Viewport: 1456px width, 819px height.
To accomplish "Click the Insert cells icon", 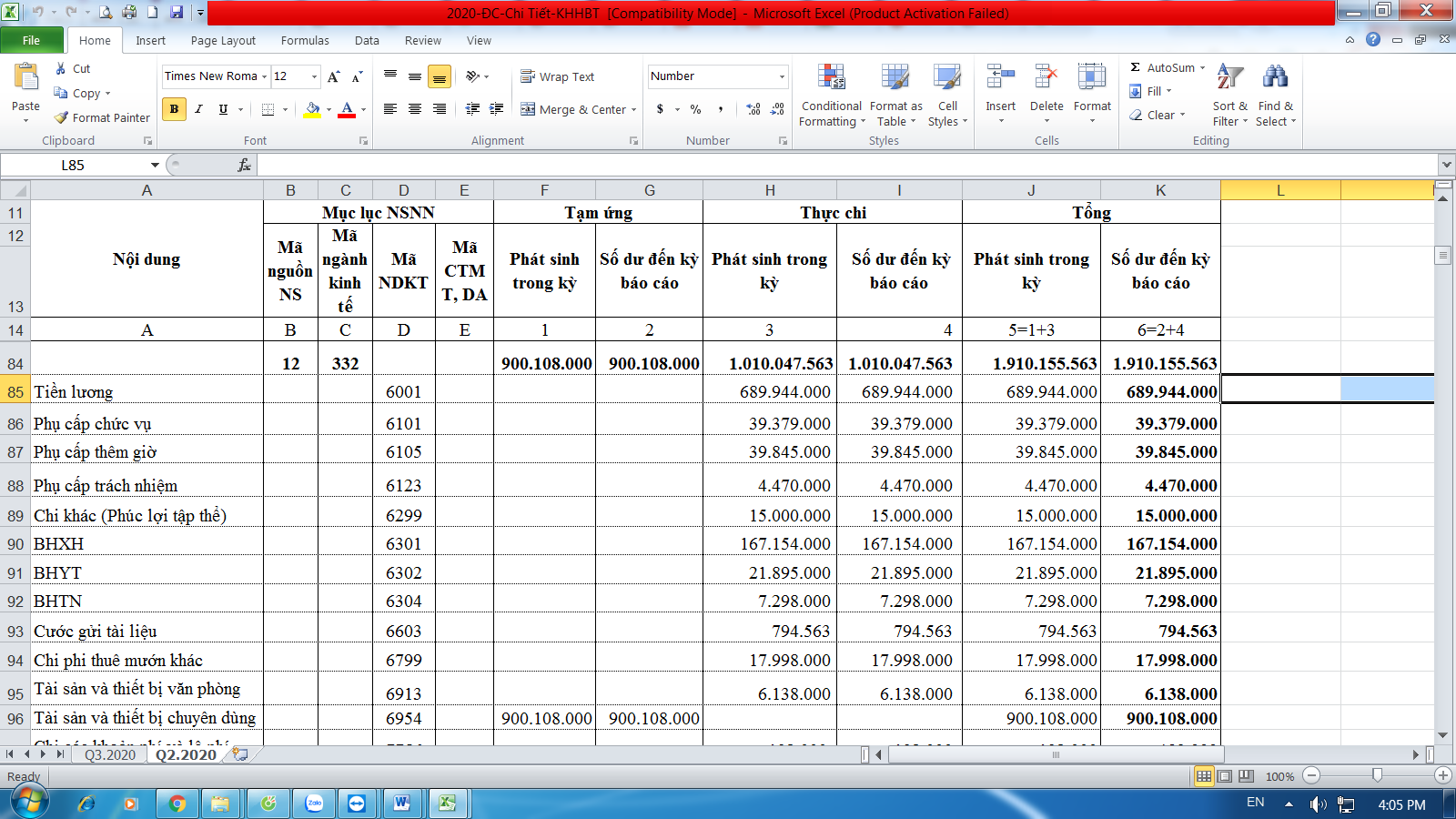I will (1000, 77).
